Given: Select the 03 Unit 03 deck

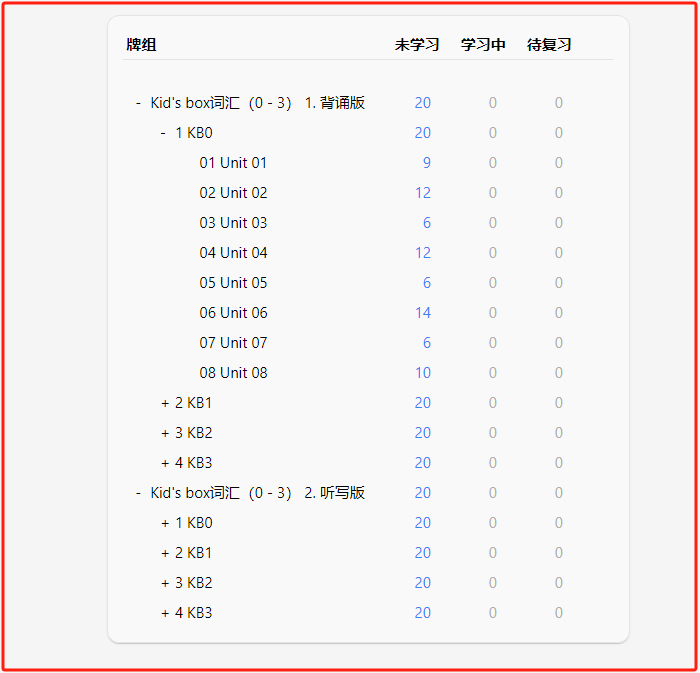Looking at the screenshot, I should [x=233, y=223].
